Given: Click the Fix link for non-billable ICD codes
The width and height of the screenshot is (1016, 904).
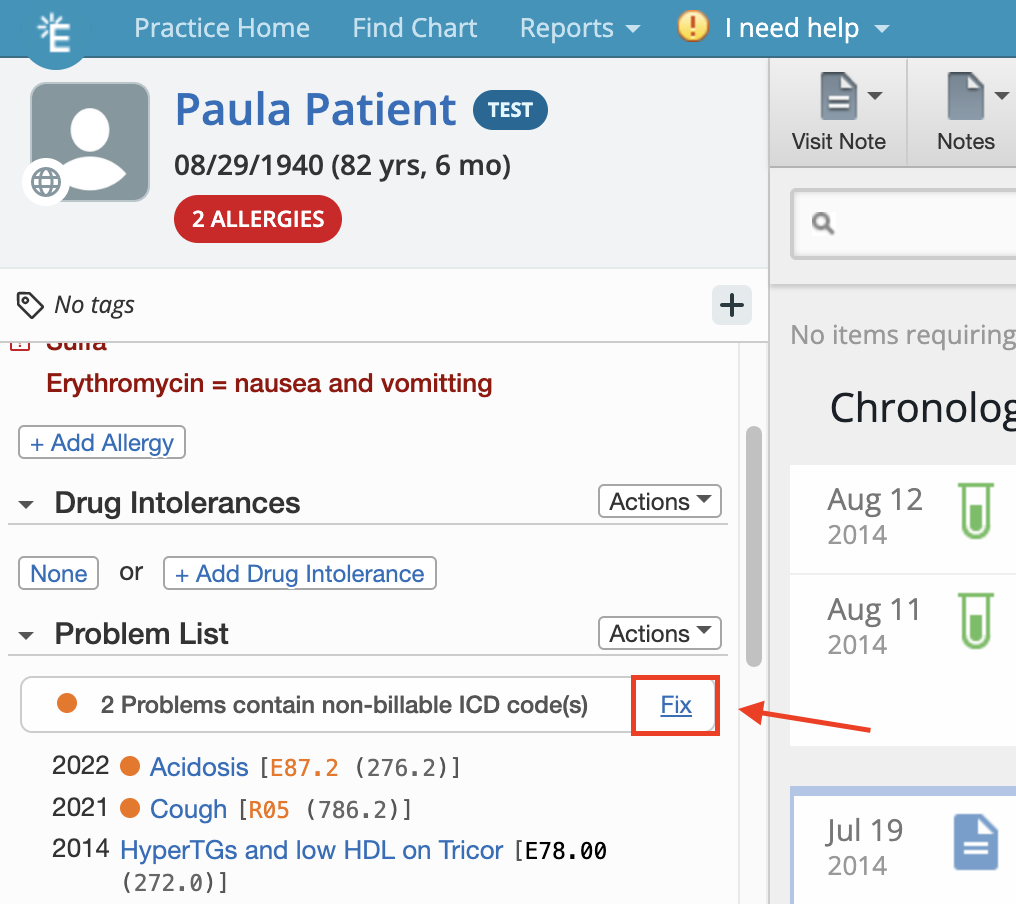Looking at the screenshot, I should (675, 705).
